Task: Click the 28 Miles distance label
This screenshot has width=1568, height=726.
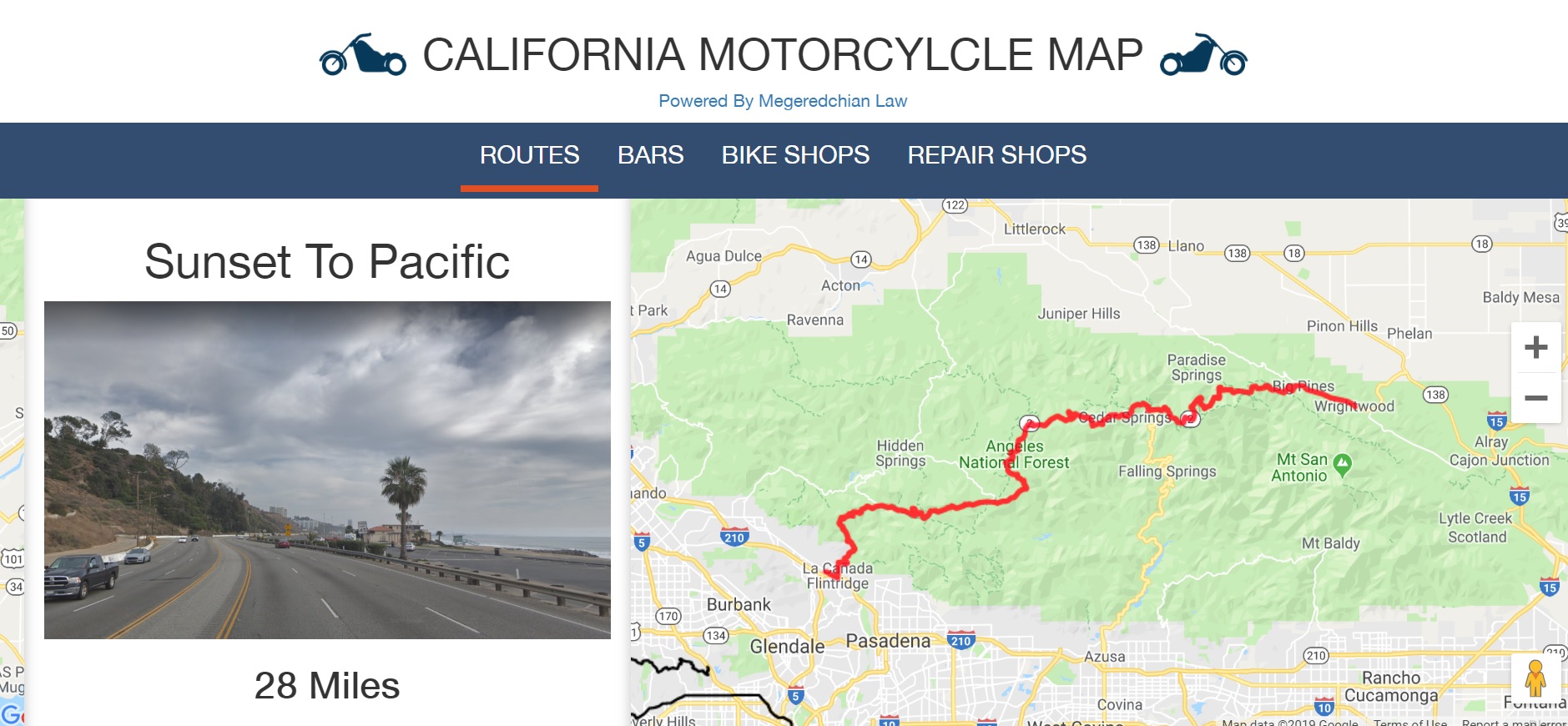Action: (327, 687)
